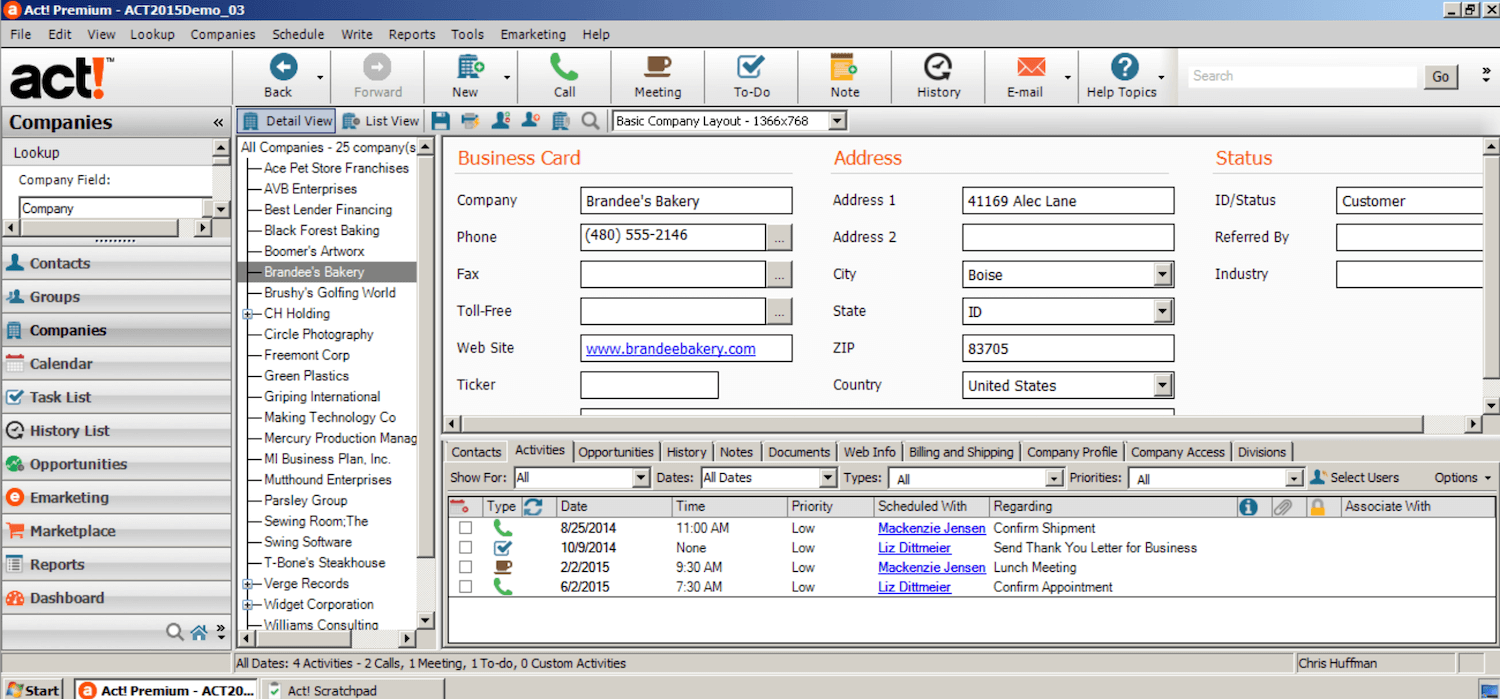
Task: Open the Dates filter dropdown
Action: (x=827, y=478)
